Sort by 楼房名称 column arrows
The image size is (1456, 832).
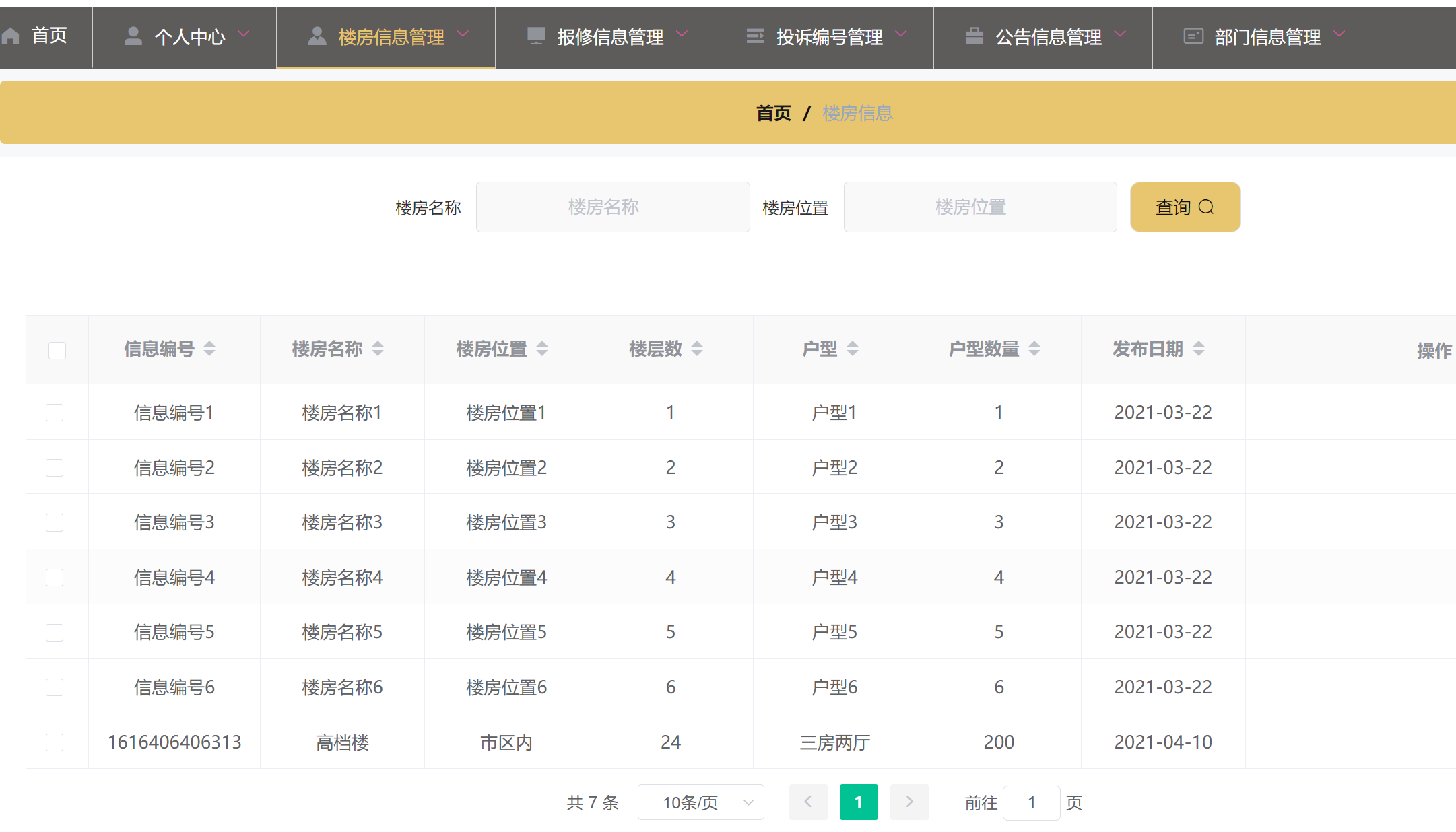click(378, 349)
